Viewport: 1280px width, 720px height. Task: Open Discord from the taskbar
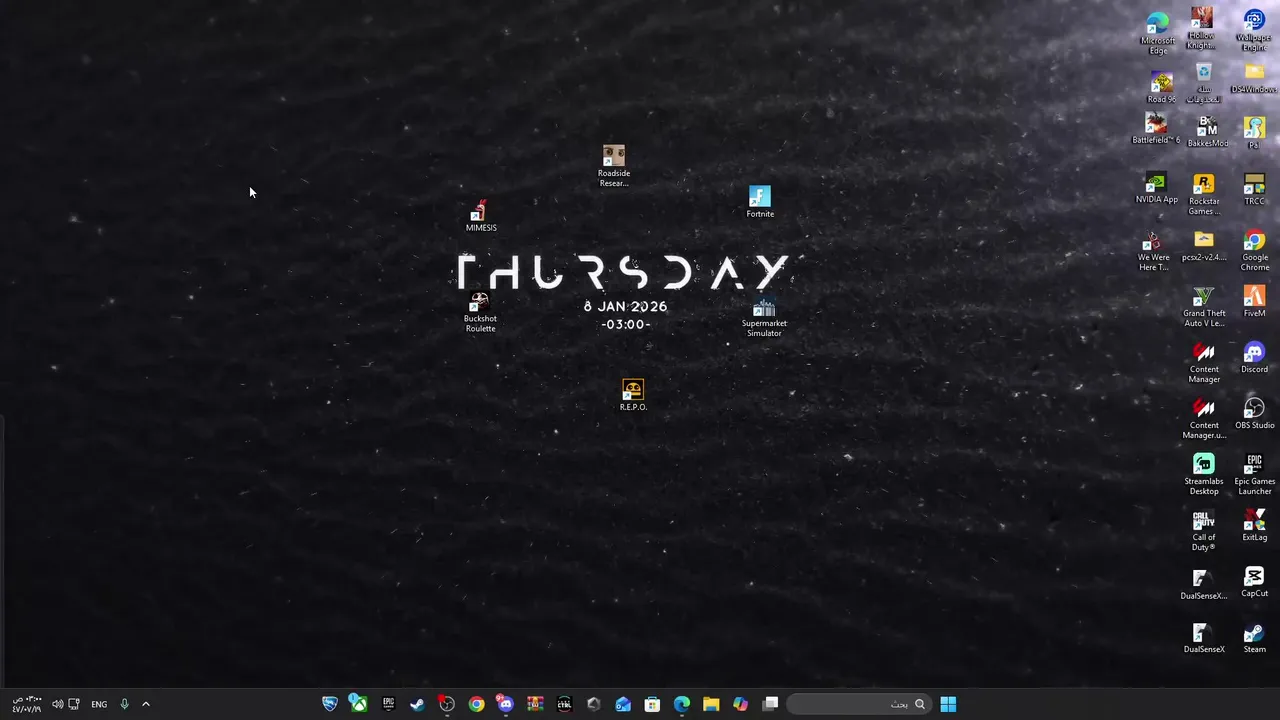[x=505, y=704]
